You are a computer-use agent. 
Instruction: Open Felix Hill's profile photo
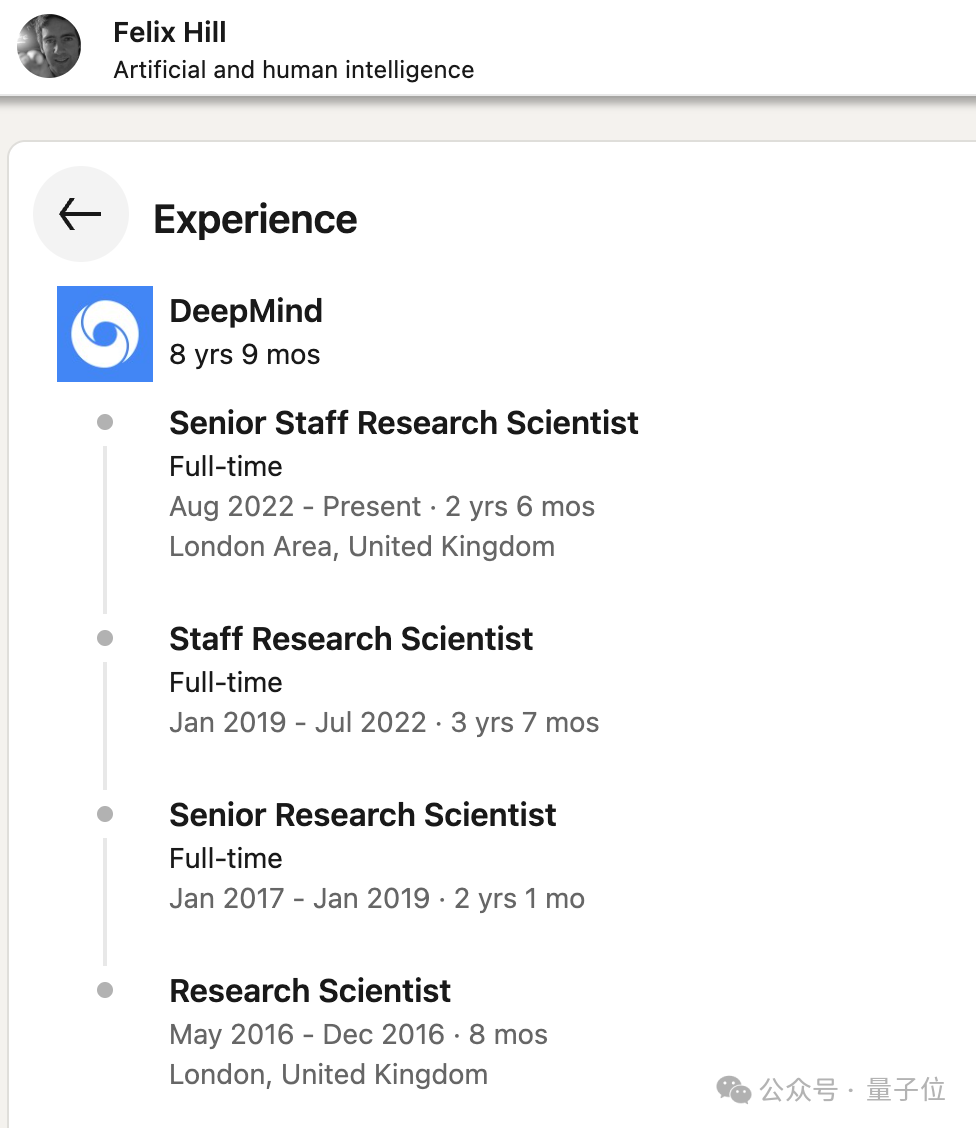49,46
